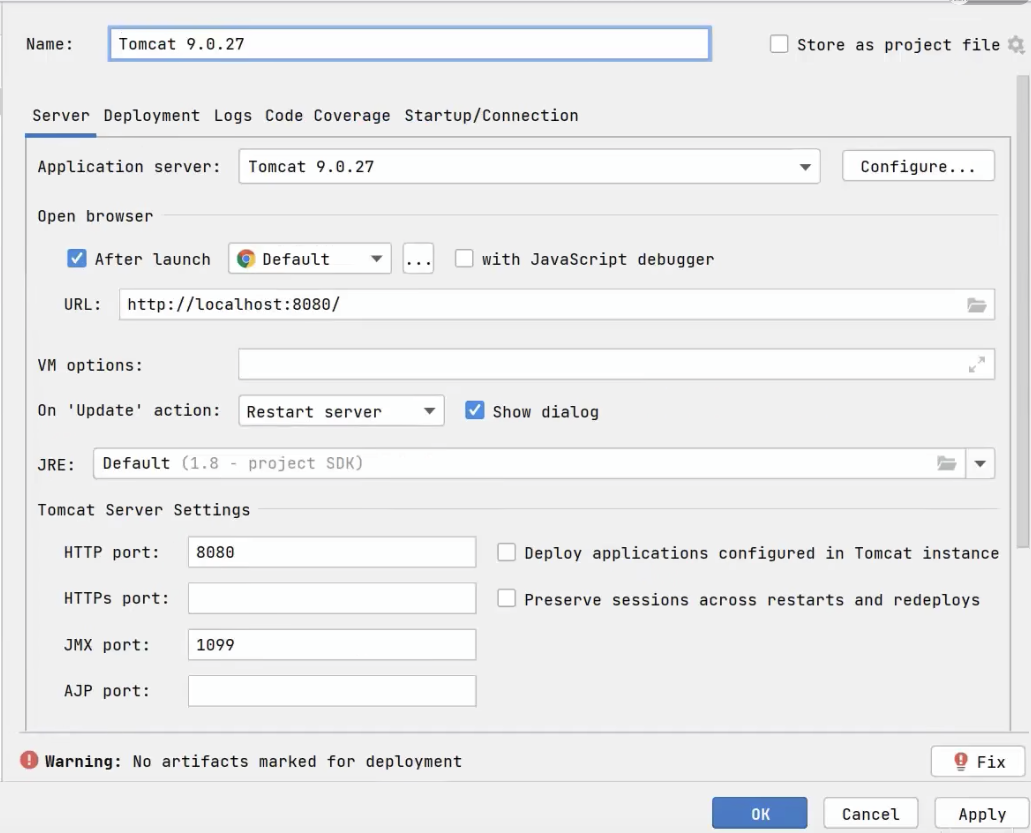Click the red warning icon at bottom left
1031x833 pixels.
tap(29, 760)
